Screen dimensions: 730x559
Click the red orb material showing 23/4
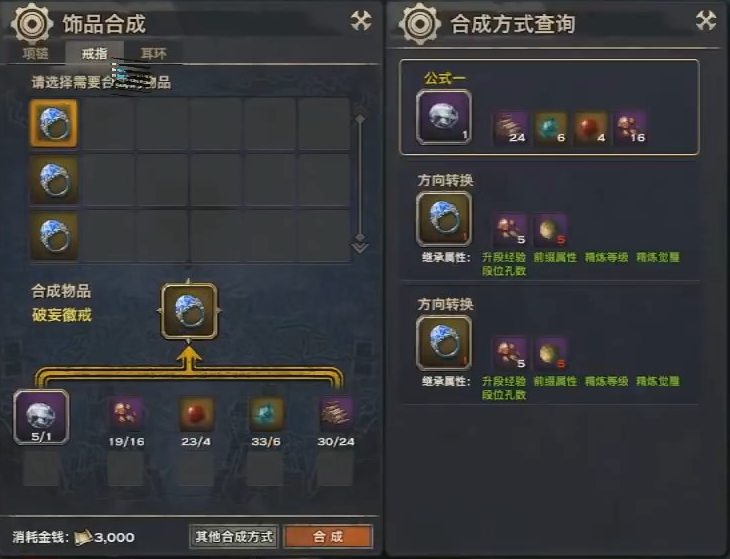[x=196, y=414]
